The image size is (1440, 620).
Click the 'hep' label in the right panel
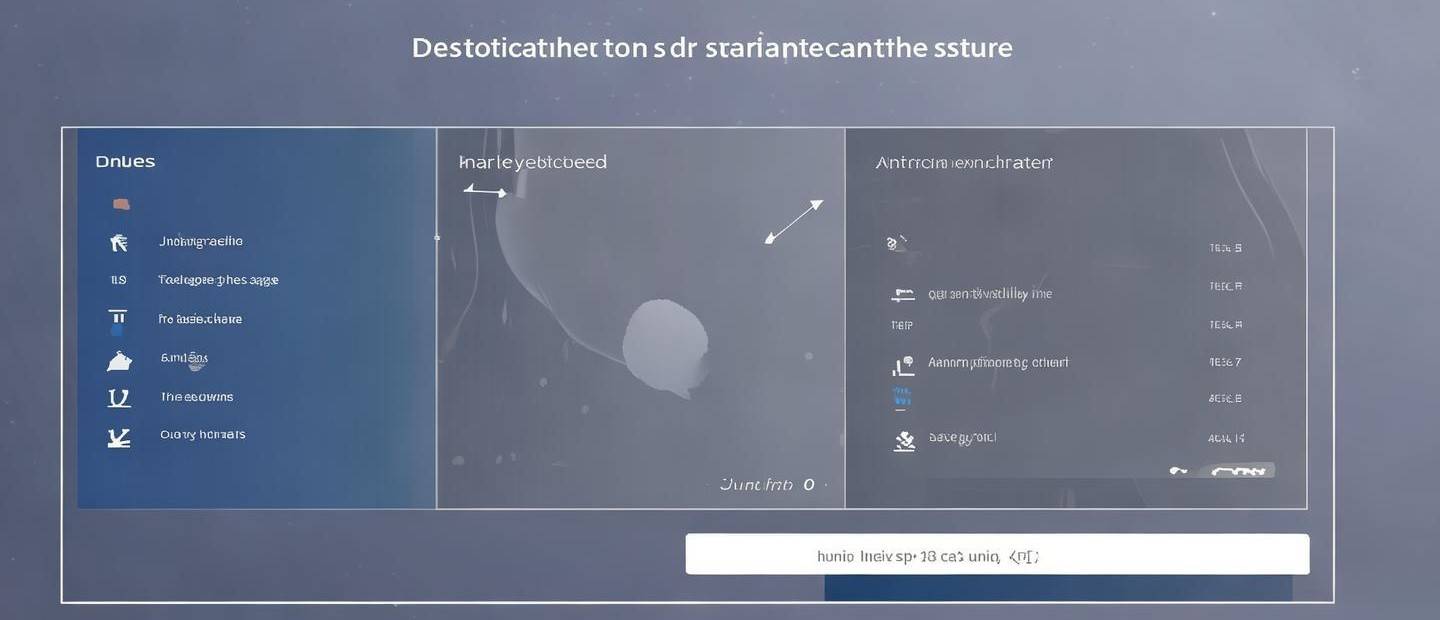(x=901, y=325)
